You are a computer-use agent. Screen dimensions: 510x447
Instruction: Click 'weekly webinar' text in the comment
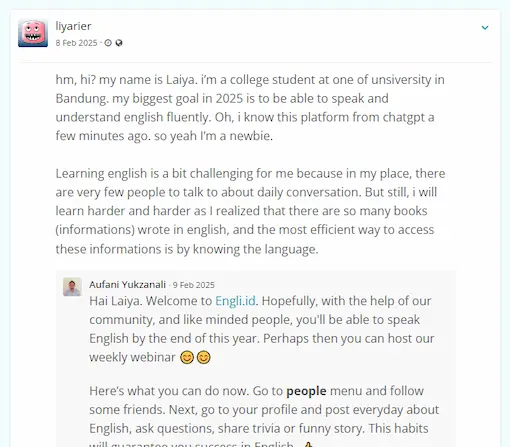tap(132, 357)
